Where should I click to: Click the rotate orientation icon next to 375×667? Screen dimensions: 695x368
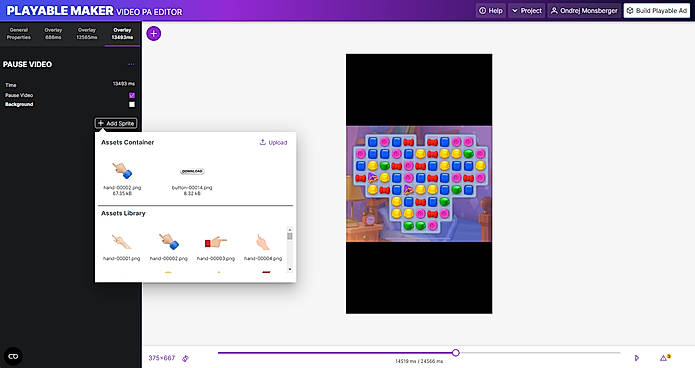185,358
